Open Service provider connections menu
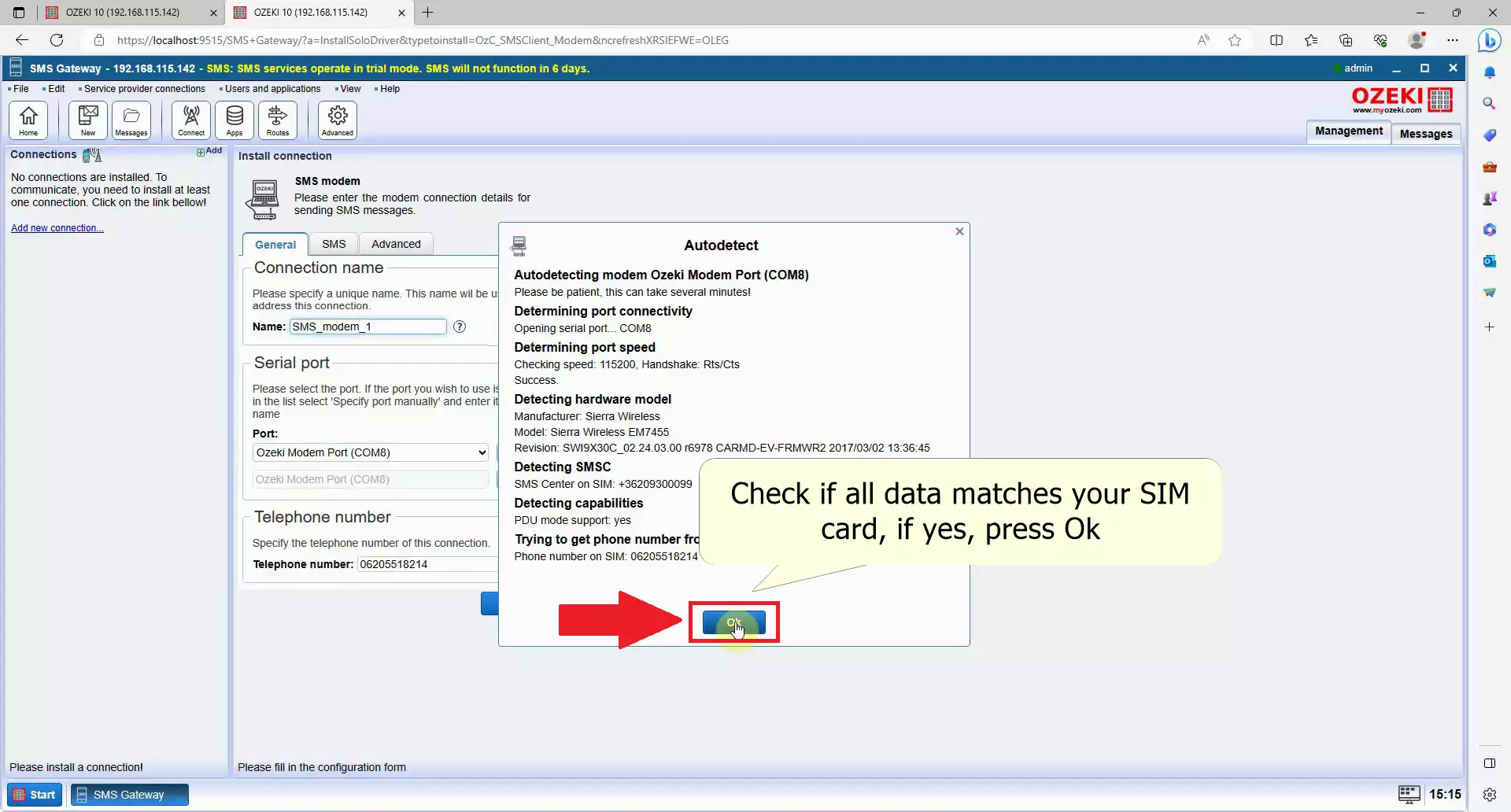 144,89
